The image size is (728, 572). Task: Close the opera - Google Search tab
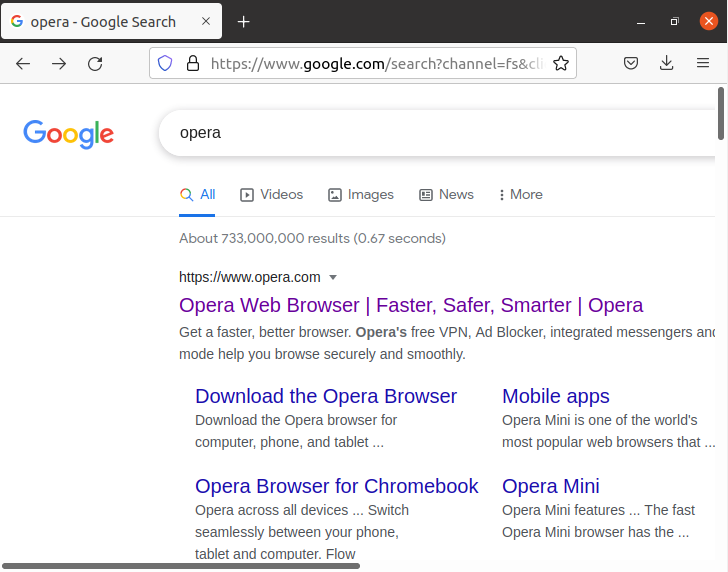[206, 21]
